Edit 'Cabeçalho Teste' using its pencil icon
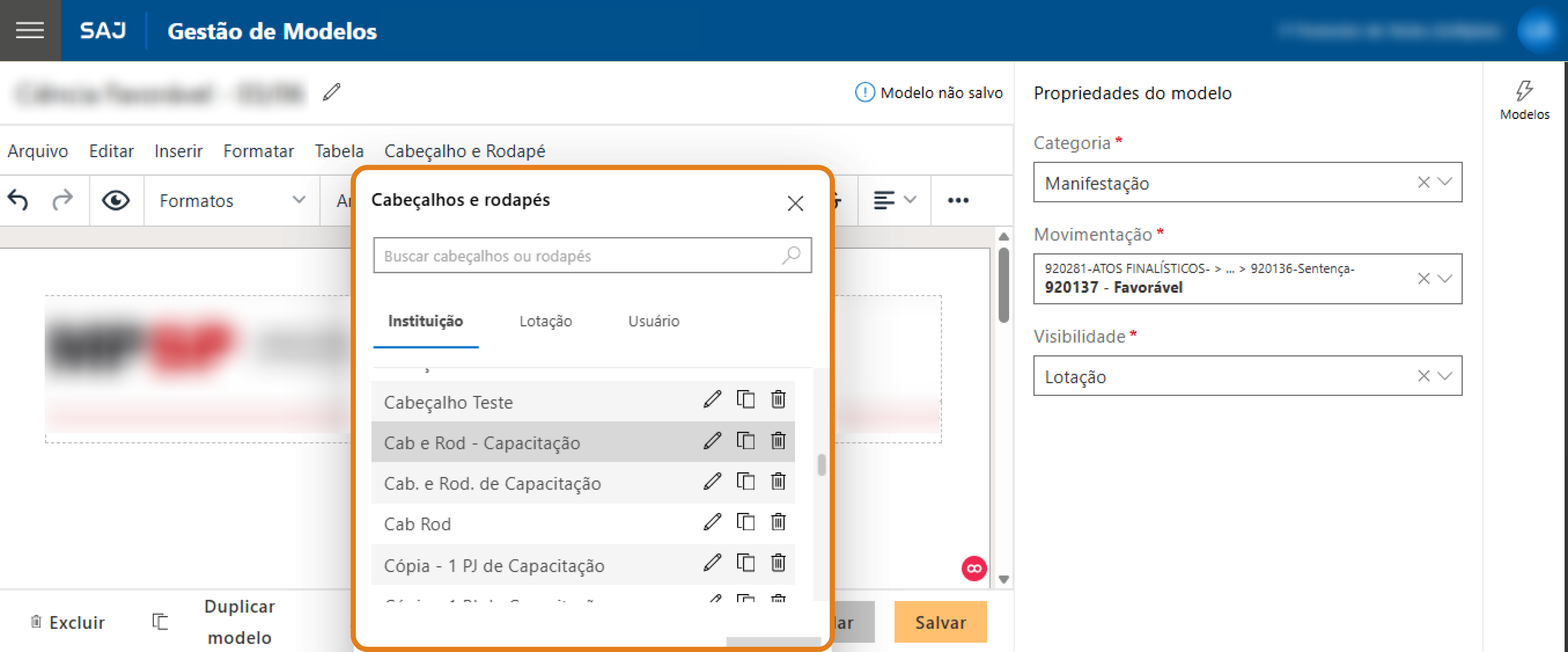The width and height of the screenshot is (1568, 652). tap(711, 401)
